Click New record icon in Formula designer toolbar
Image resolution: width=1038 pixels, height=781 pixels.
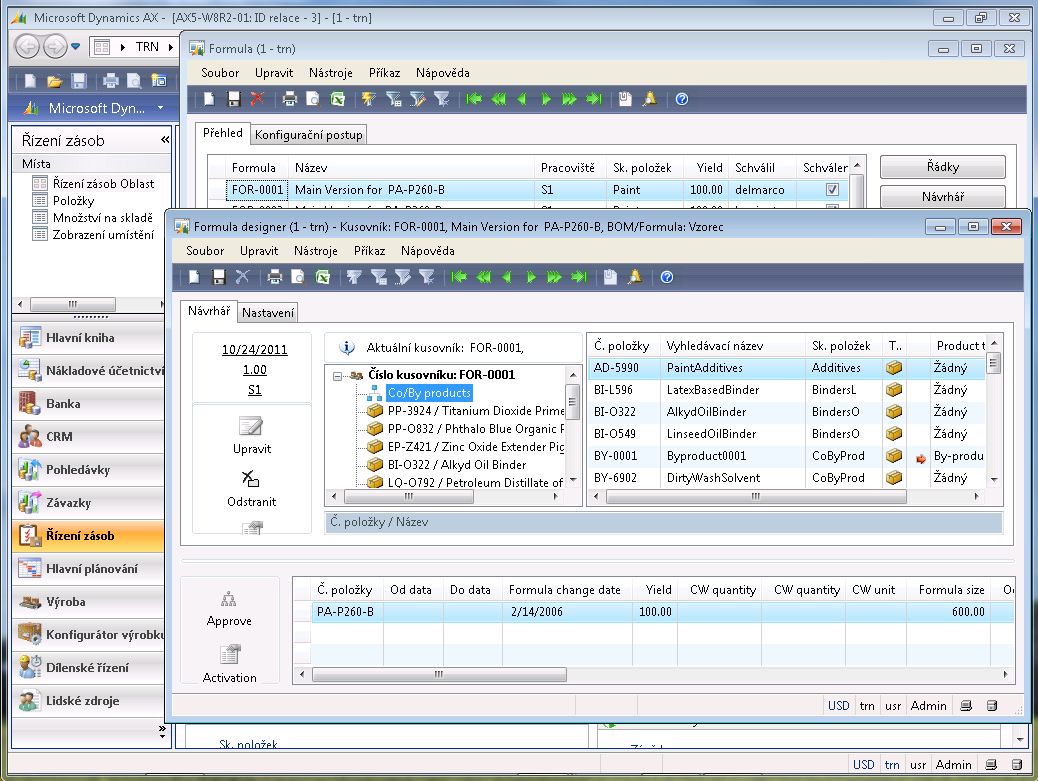194,277
